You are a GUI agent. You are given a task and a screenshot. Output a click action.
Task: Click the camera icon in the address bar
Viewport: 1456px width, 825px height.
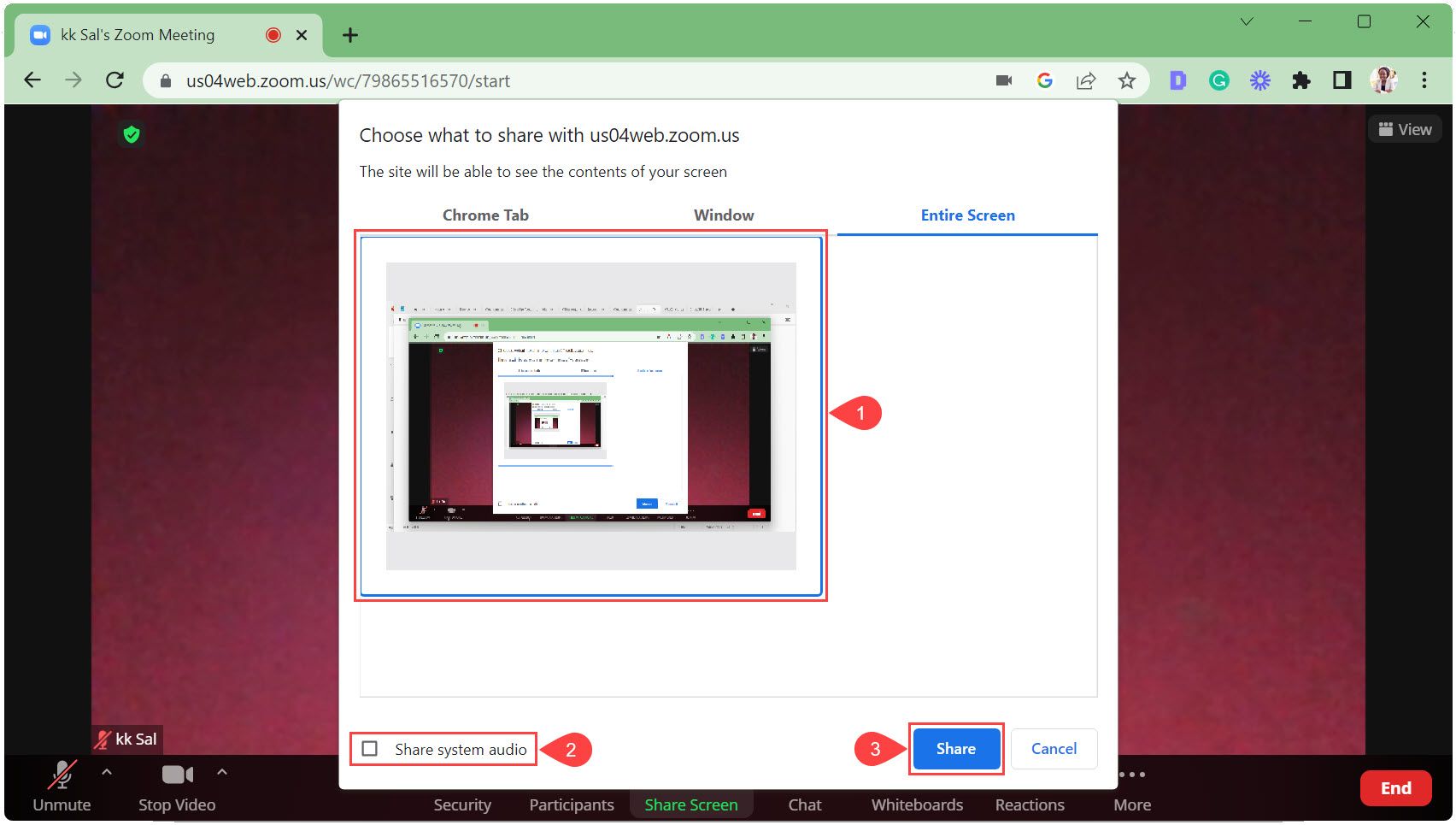(1002, 80)
